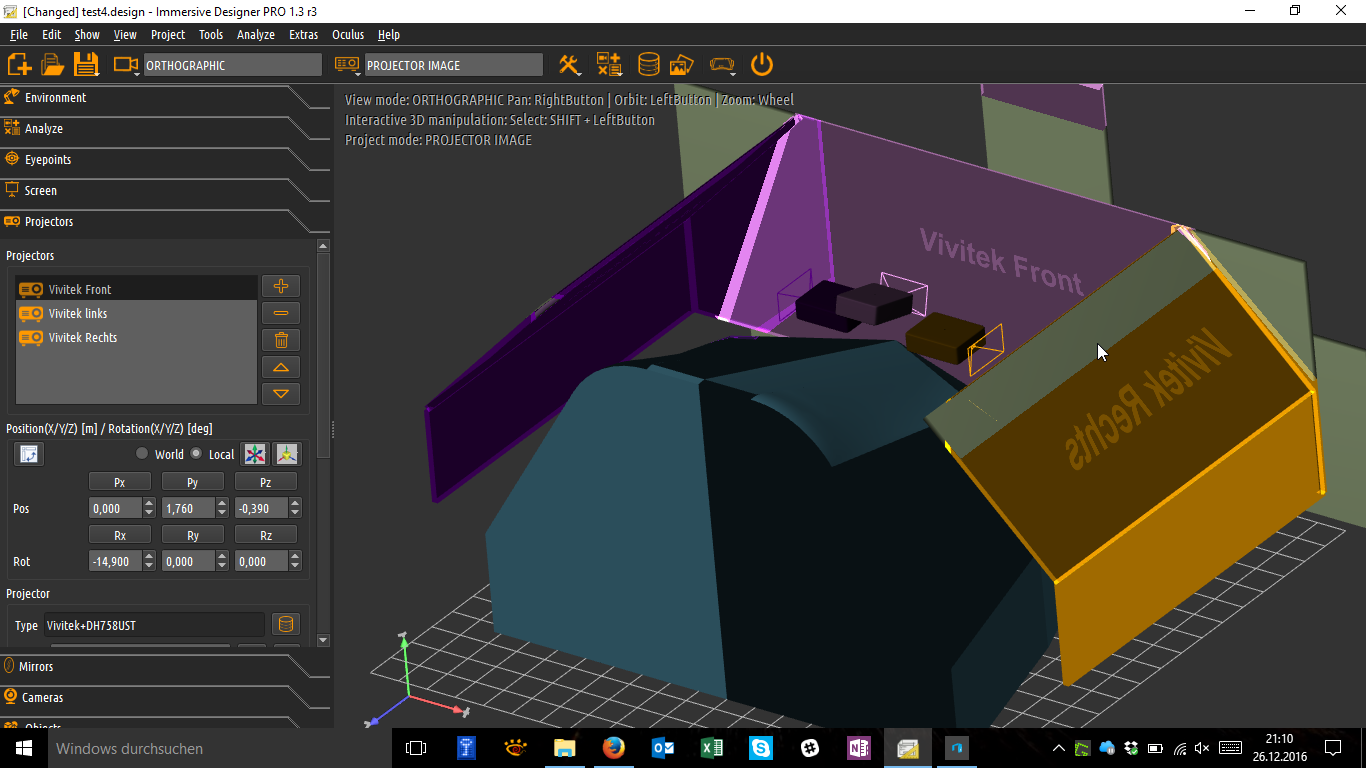This screenshot has height=768, width=1366.
Task: Click the transform-reset icon left of World
Action: (x=29, y=454)
